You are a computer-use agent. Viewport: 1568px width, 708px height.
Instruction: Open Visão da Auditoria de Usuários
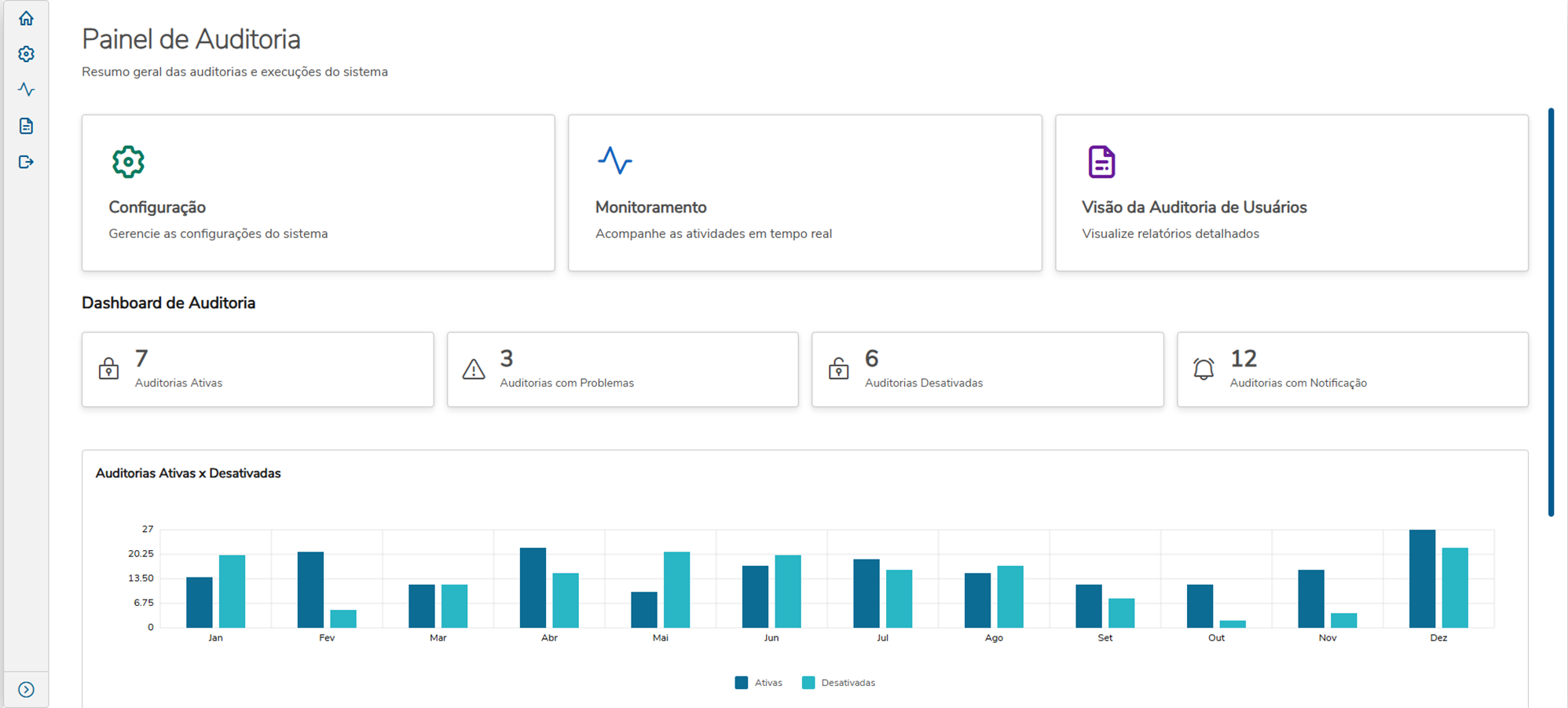1291,193
